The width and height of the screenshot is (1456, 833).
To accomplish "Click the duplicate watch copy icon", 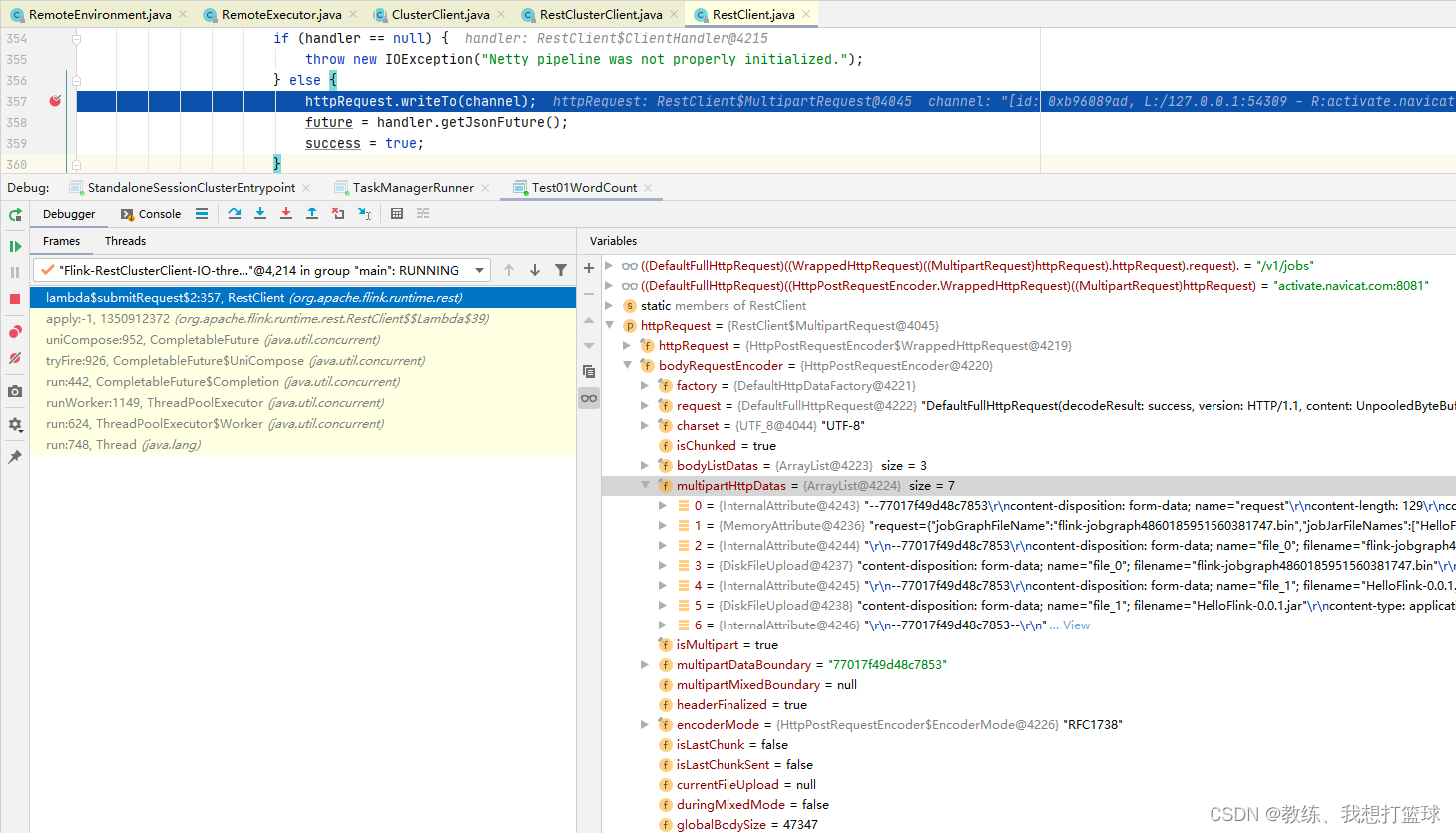I will pos(589,372).
